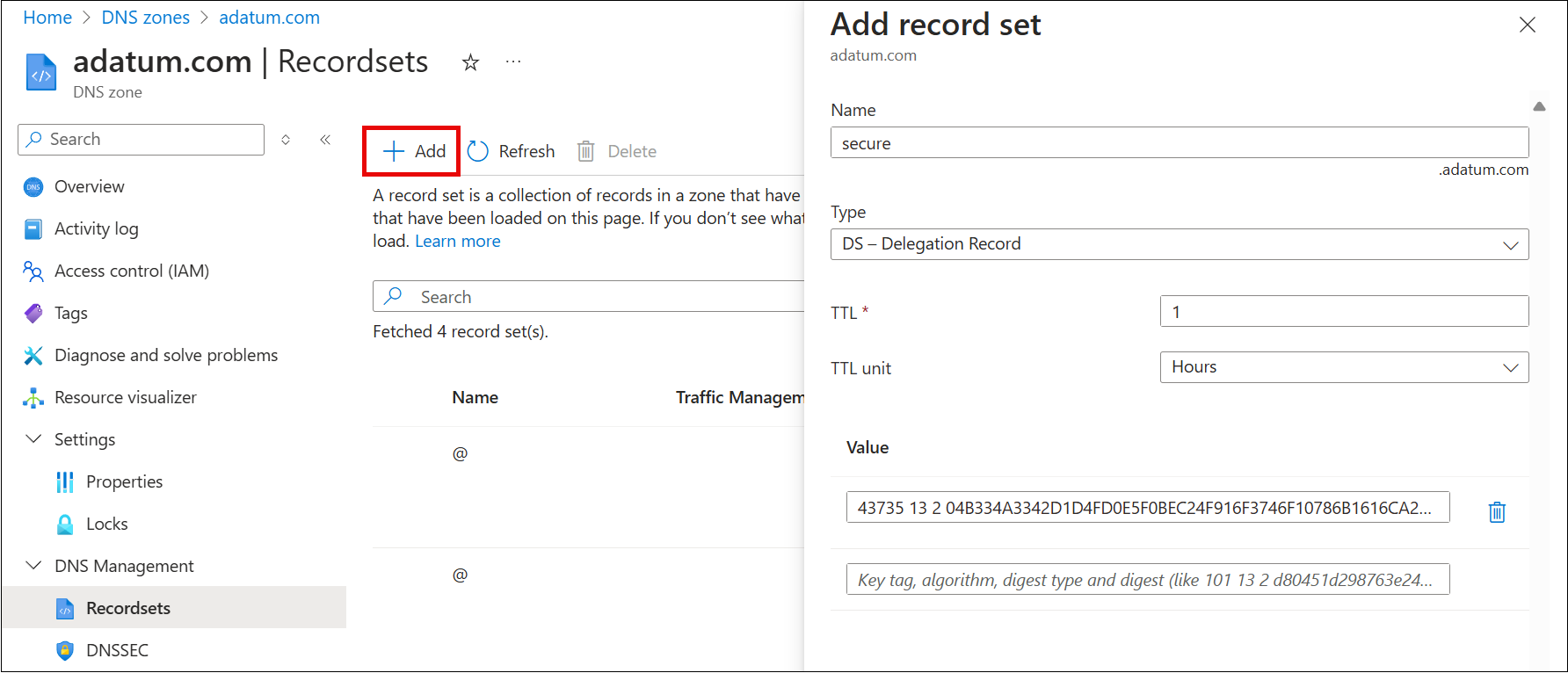Click the expand/collapse sort arrows beside sidebar search
The height and width of the screenshot is (673, 1568).
pyautogui.click(x=286, y=140)
